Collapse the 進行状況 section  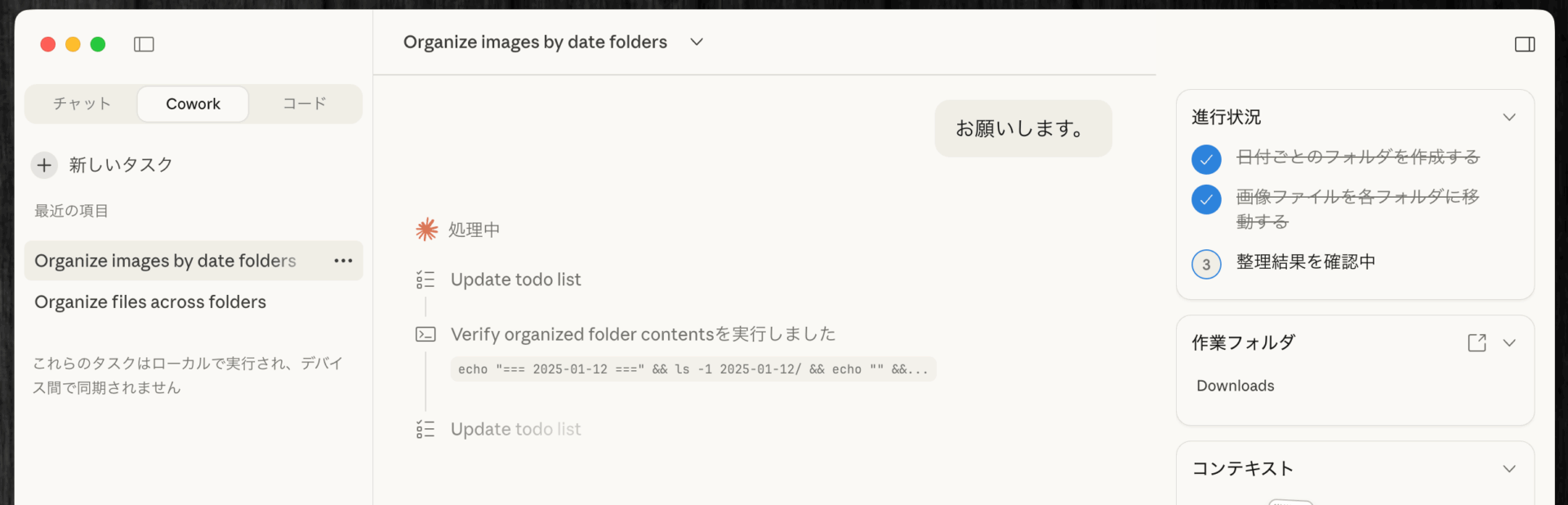[x=1509, y=117]
